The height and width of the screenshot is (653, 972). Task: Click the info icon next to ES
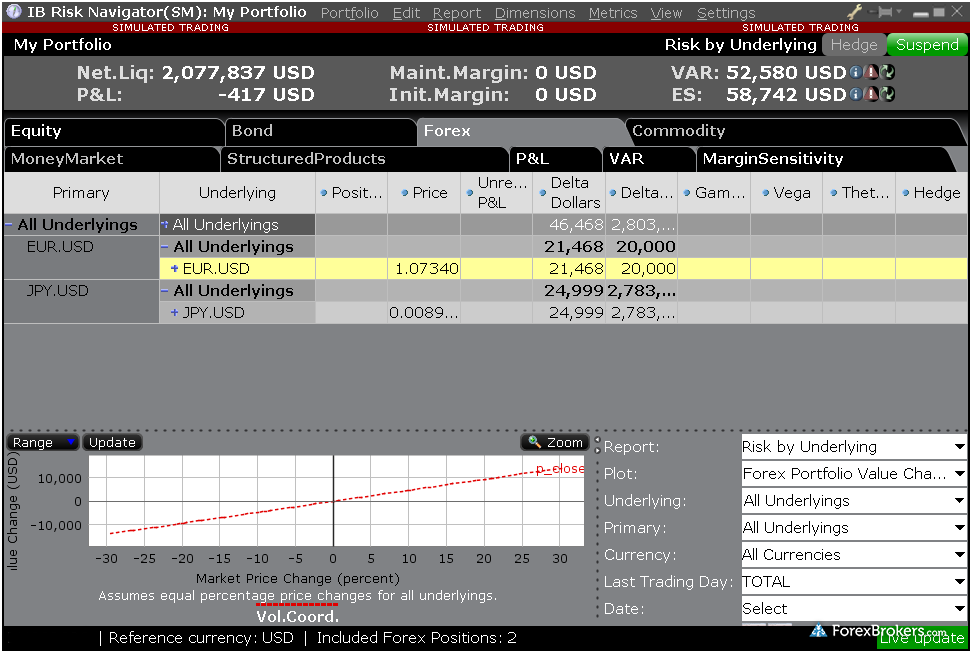856,94
